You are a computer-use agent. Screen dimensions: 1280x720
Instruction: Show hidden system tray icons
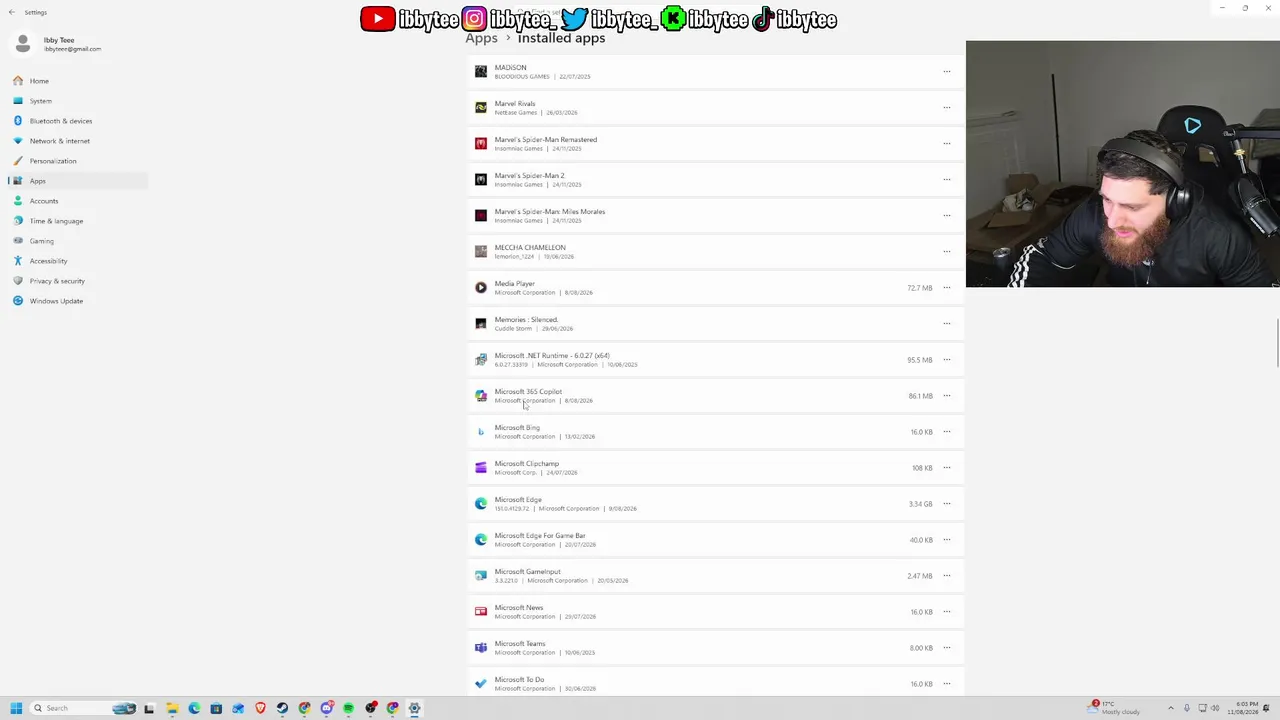[1171, 708]
